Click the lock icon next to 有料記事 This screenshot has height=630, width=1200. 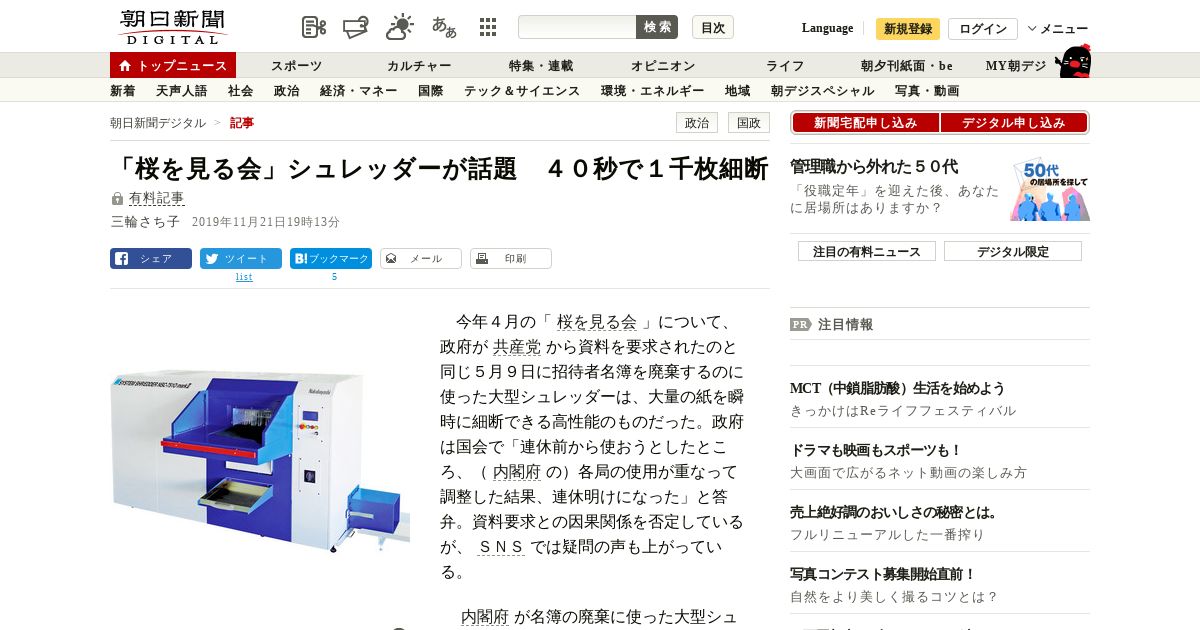click(x=117, y=199)
